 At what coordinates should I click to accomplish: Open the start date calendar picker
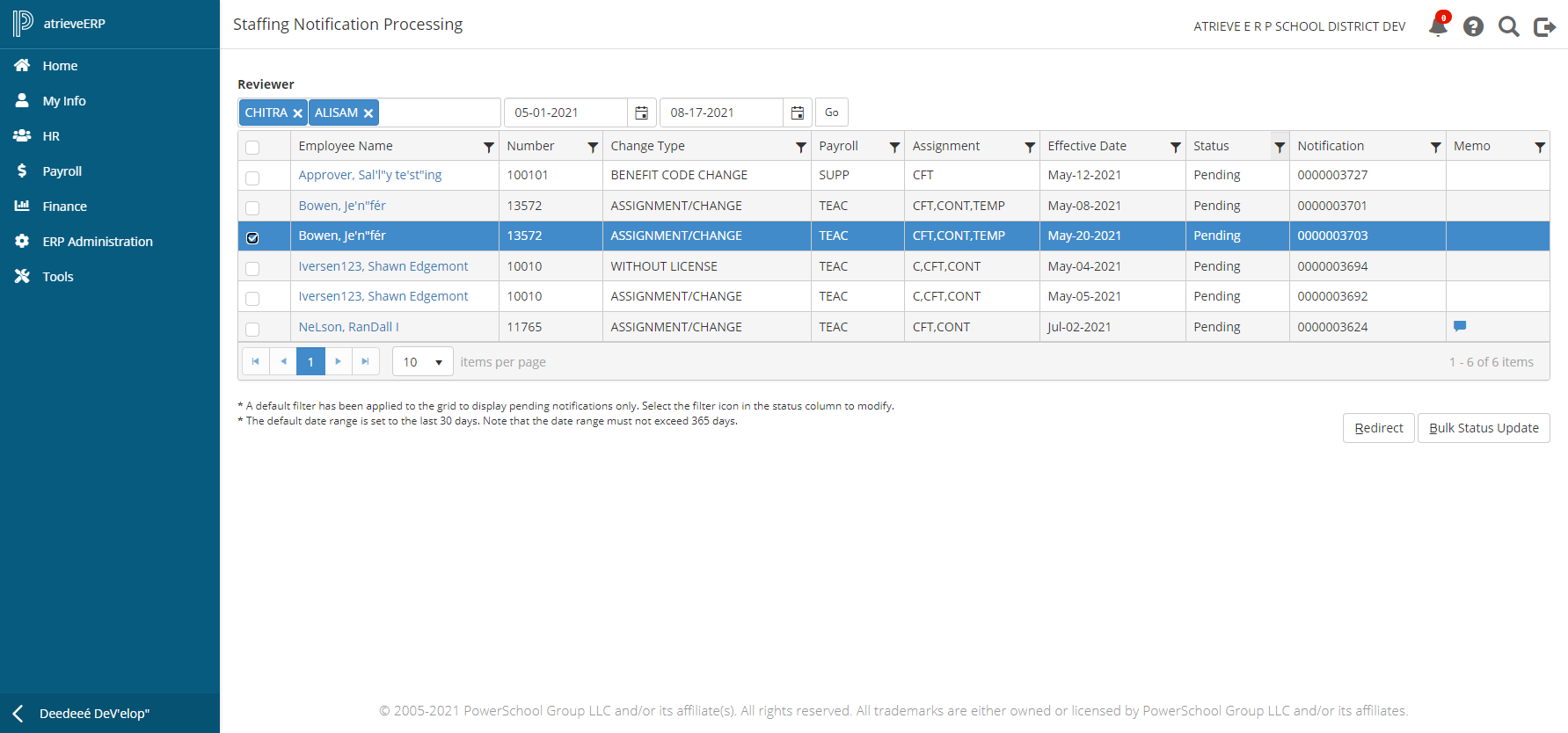(641, 112)
